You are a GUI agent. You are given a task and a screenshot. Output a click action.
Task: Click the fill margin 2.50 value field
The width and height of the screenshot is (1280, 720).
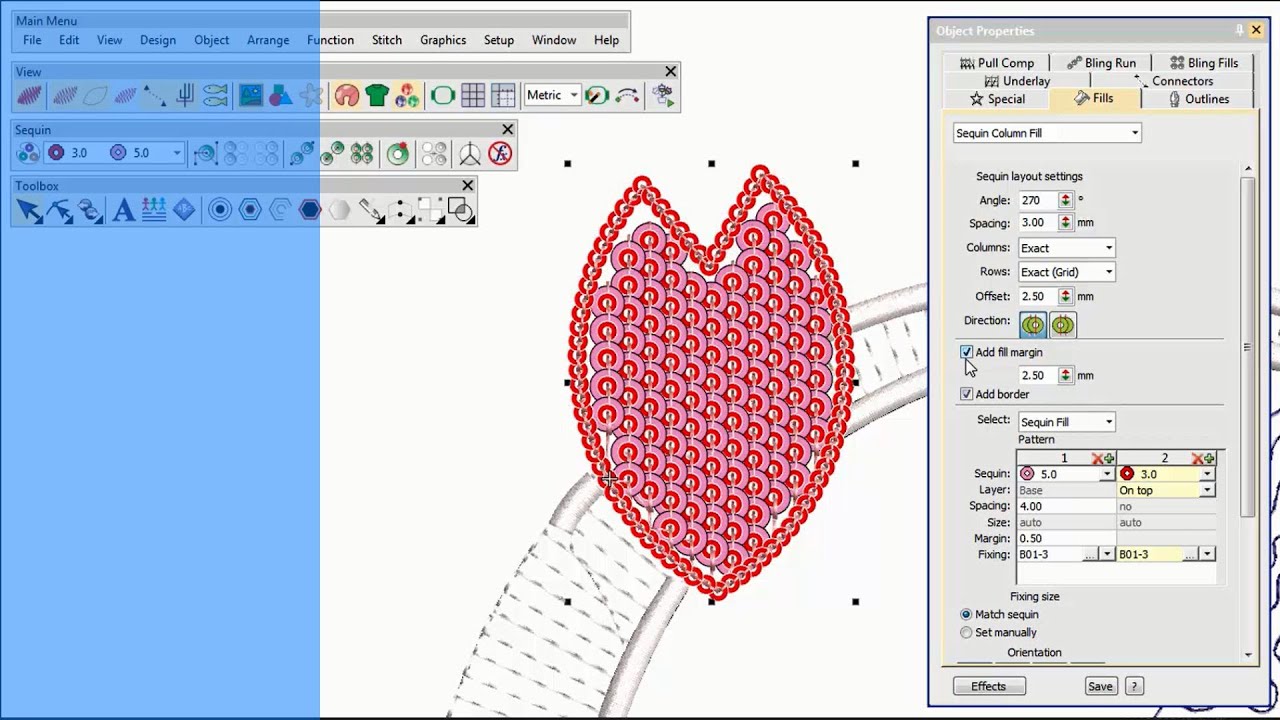coord(1038,376)
